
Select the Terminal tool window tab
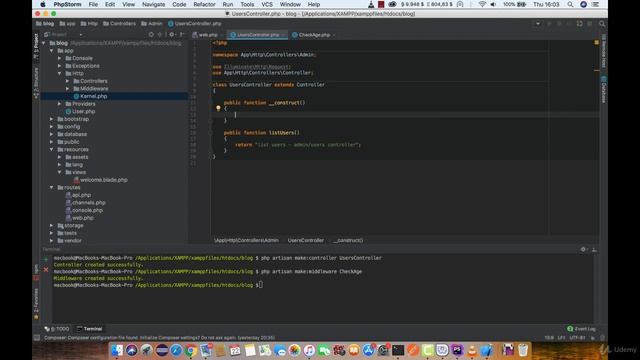tap(90, 329)
